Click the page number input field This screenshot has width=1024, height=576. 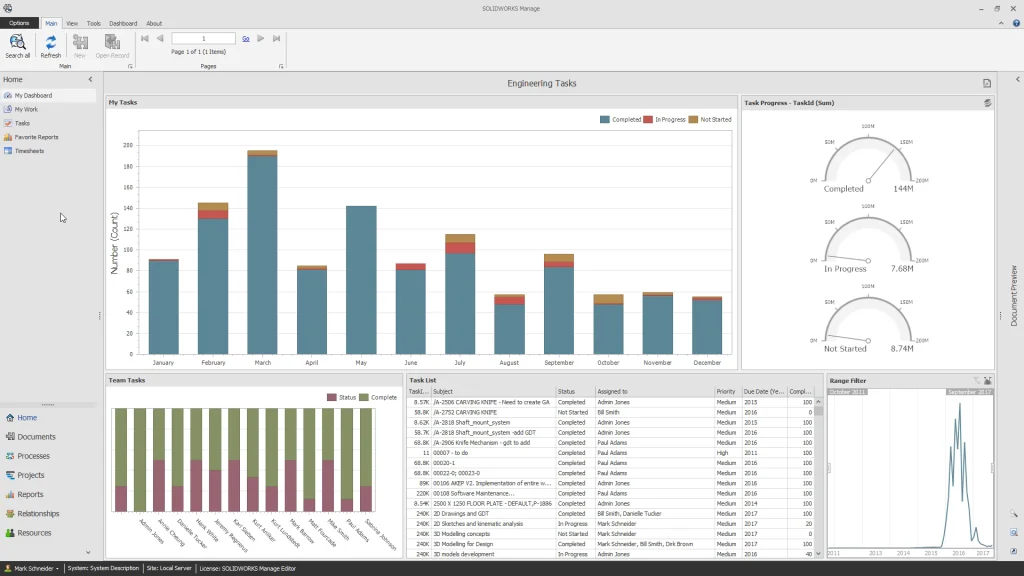click(x=204, y=38)
